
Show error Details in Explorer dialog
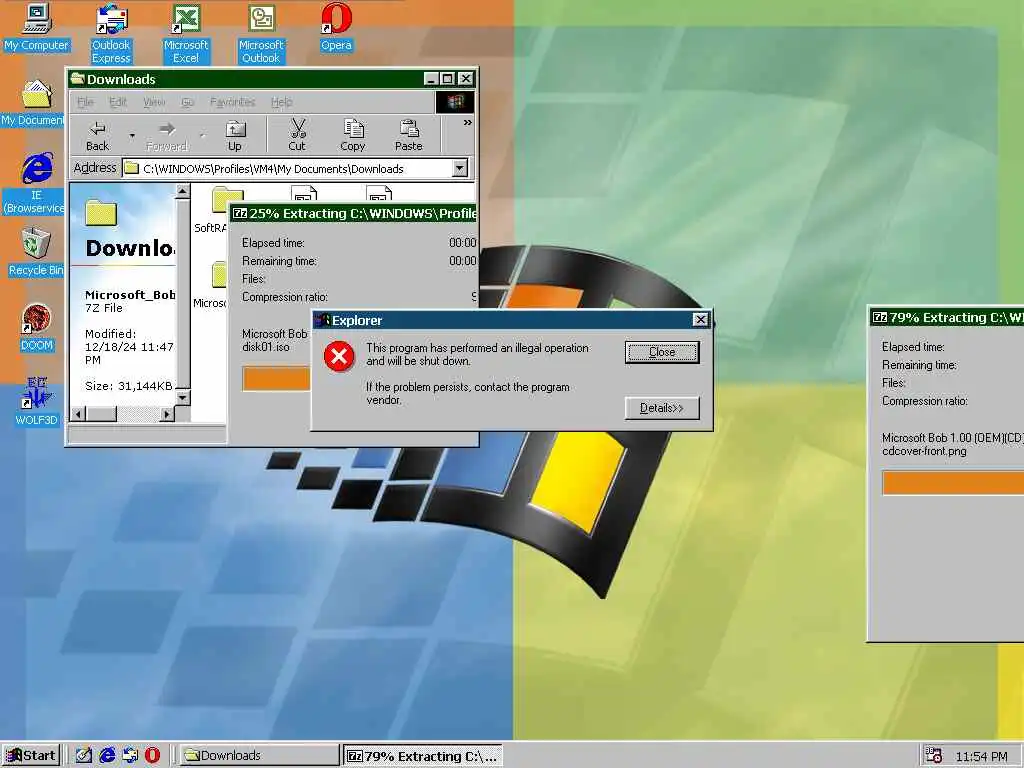click(x=662, y=408)
